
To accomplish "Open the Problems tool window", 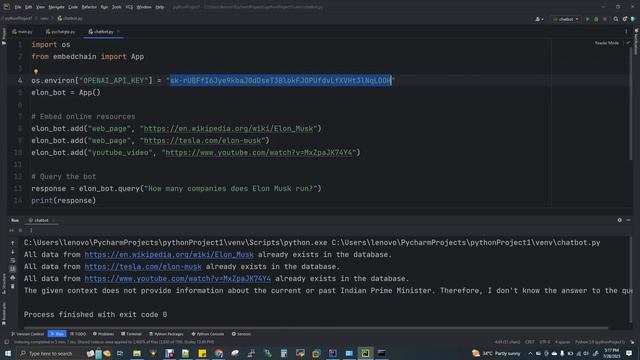I will 103,334.
